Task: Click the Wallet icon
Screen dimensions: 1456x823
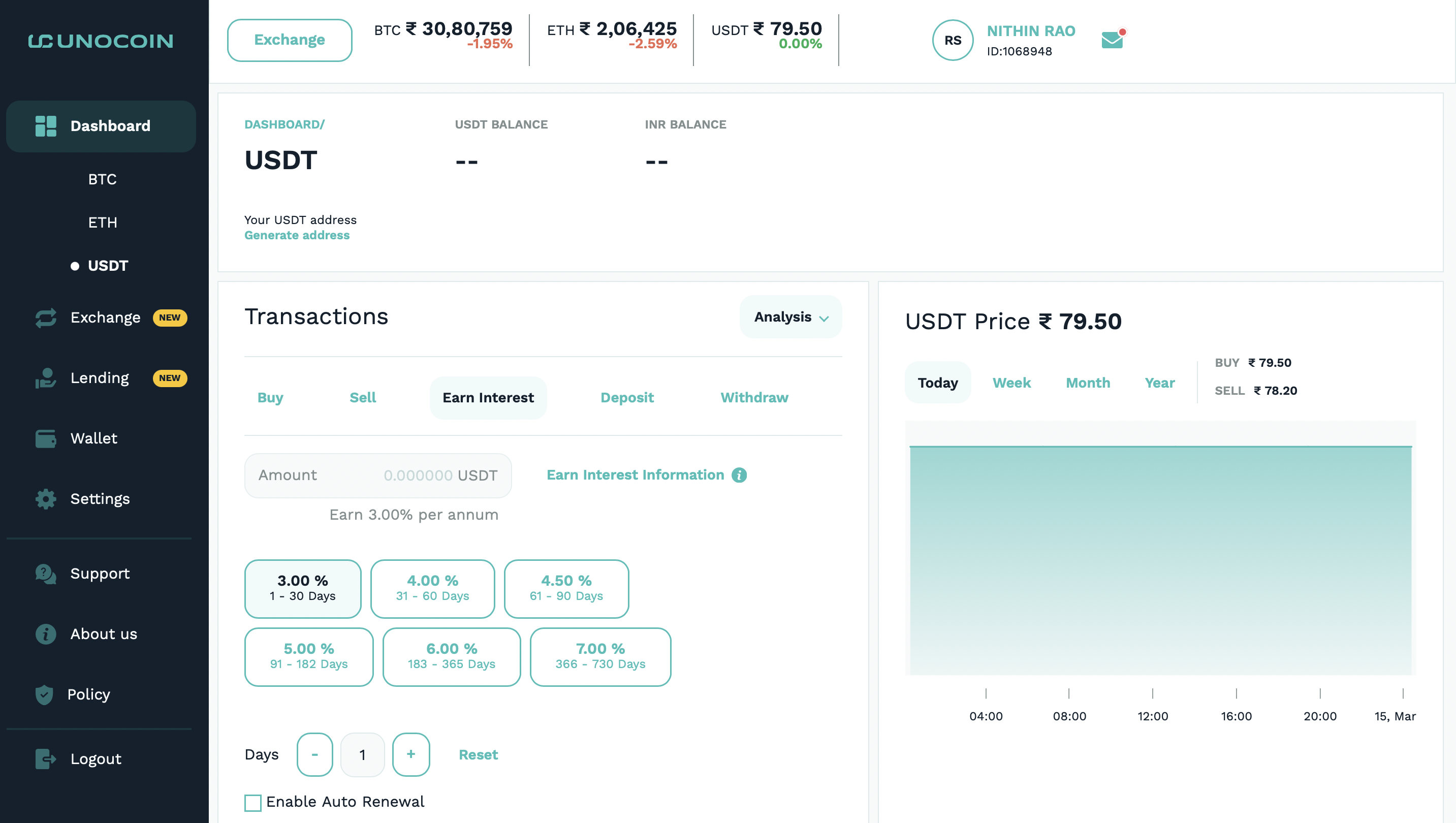Action: (x=46, y=438)
